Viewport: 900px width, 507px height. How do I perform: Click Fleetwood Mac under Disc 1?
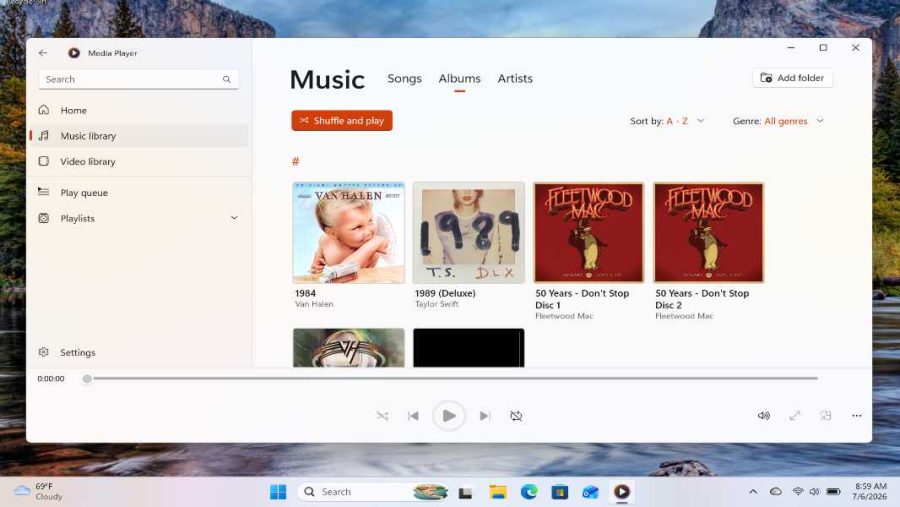click(564, 316)
